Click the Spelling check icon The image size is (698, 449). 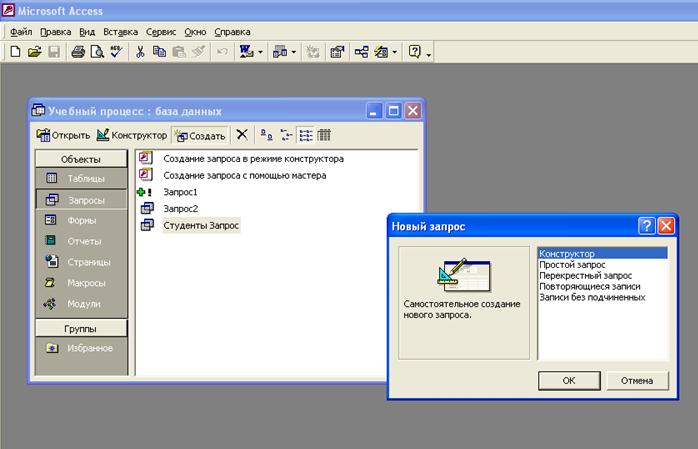click(x=116, y=52)
